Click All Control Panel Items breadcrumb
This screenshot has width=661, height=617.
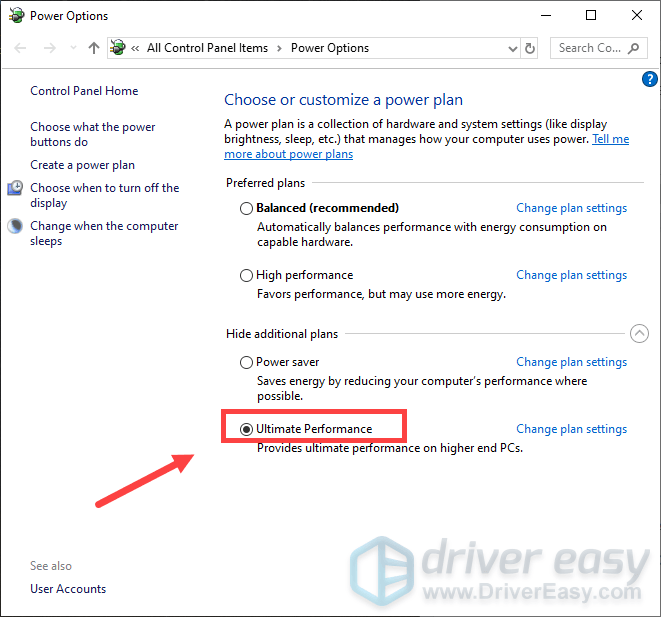207,48
